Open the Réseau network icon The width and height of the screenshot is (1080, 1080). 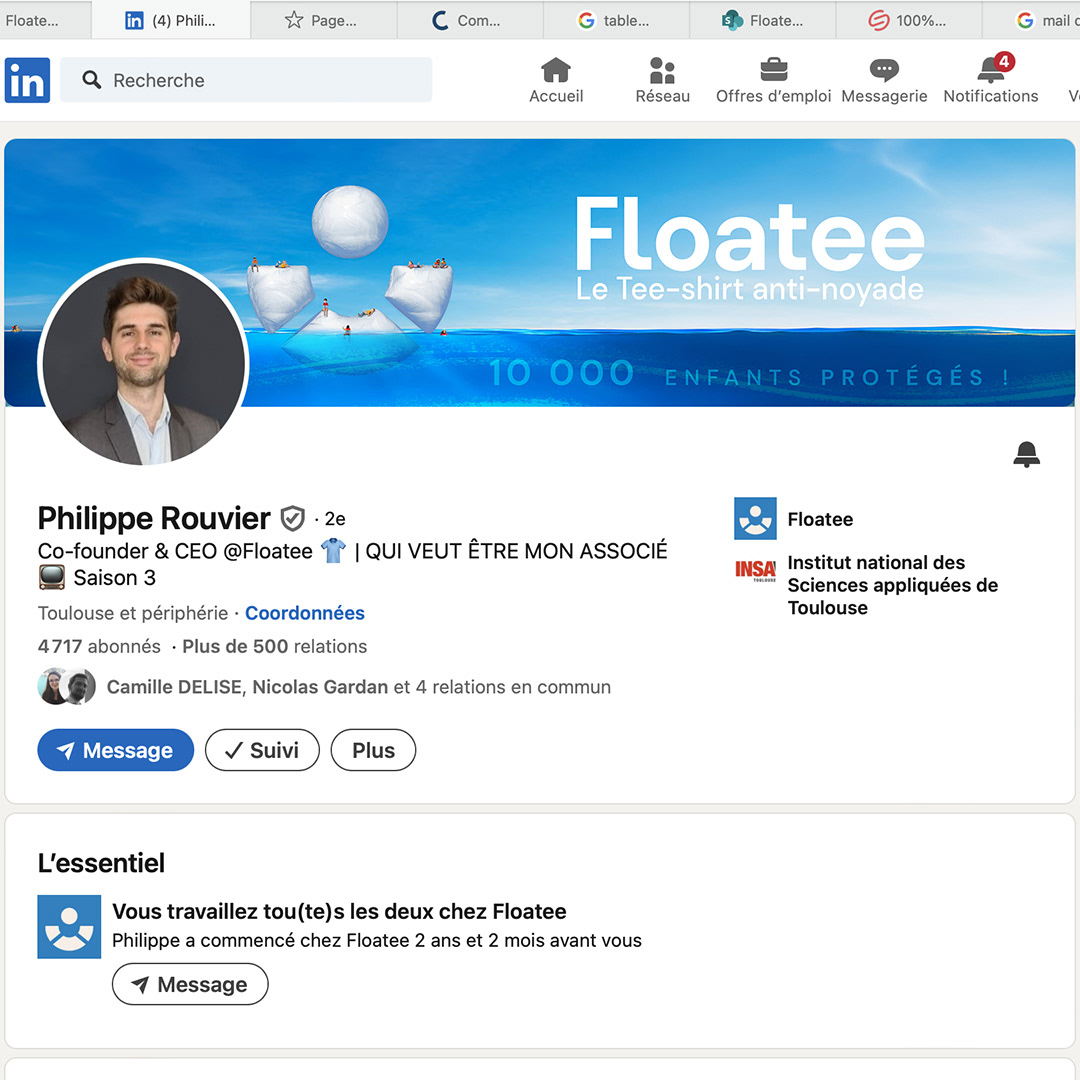coord(662,70)
